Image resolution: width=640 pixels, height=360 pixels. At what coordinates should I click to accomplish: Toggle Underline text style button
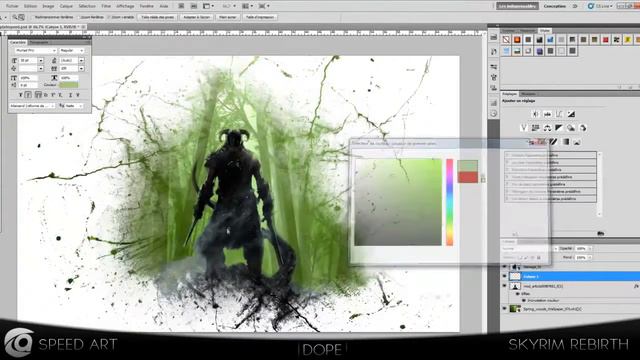coord(70,95)
